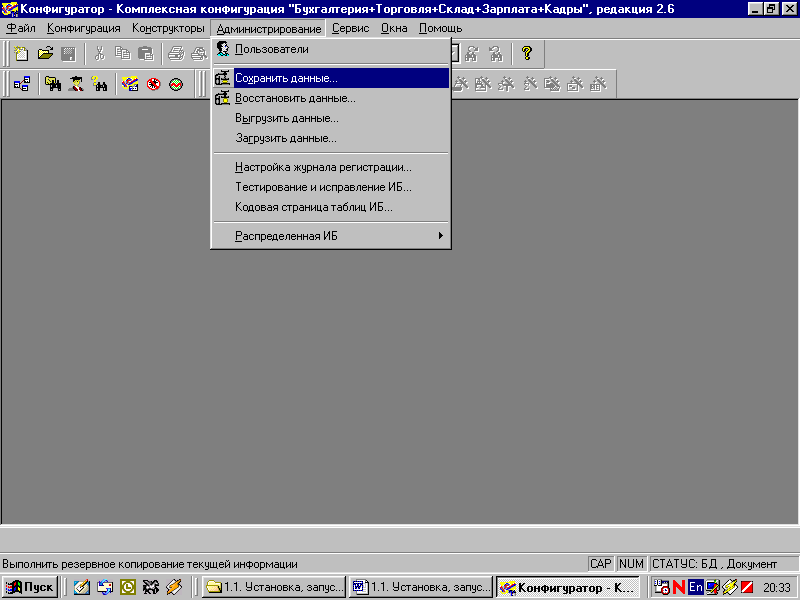
Task: Click the En language indicator
Action: tap(695, 587)
